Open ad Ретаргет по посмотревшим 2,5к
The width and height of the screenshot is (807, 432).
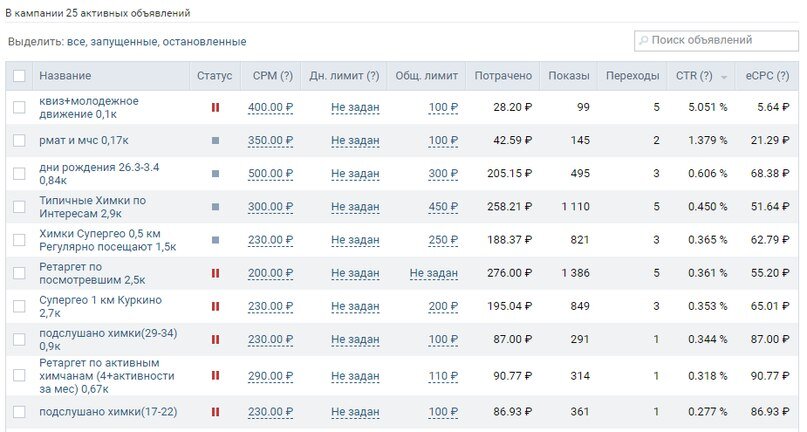pyautogui.click(x=92, y=273)
